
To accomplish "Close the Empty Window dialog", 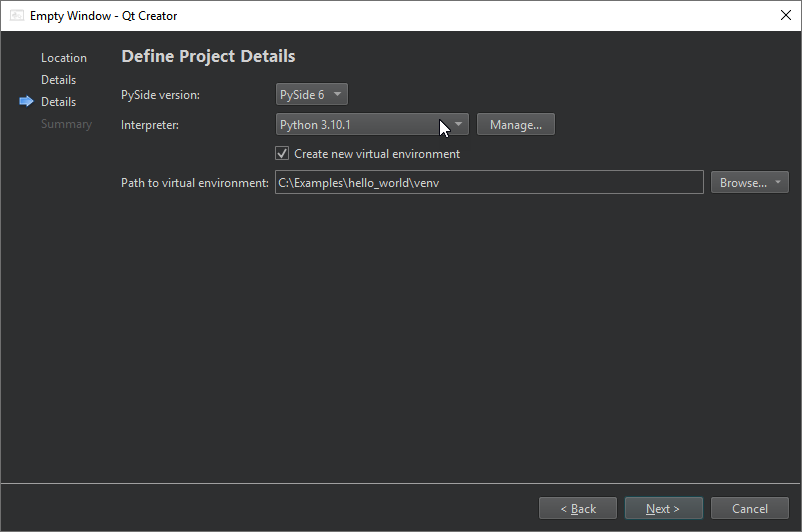I will 784,16.
